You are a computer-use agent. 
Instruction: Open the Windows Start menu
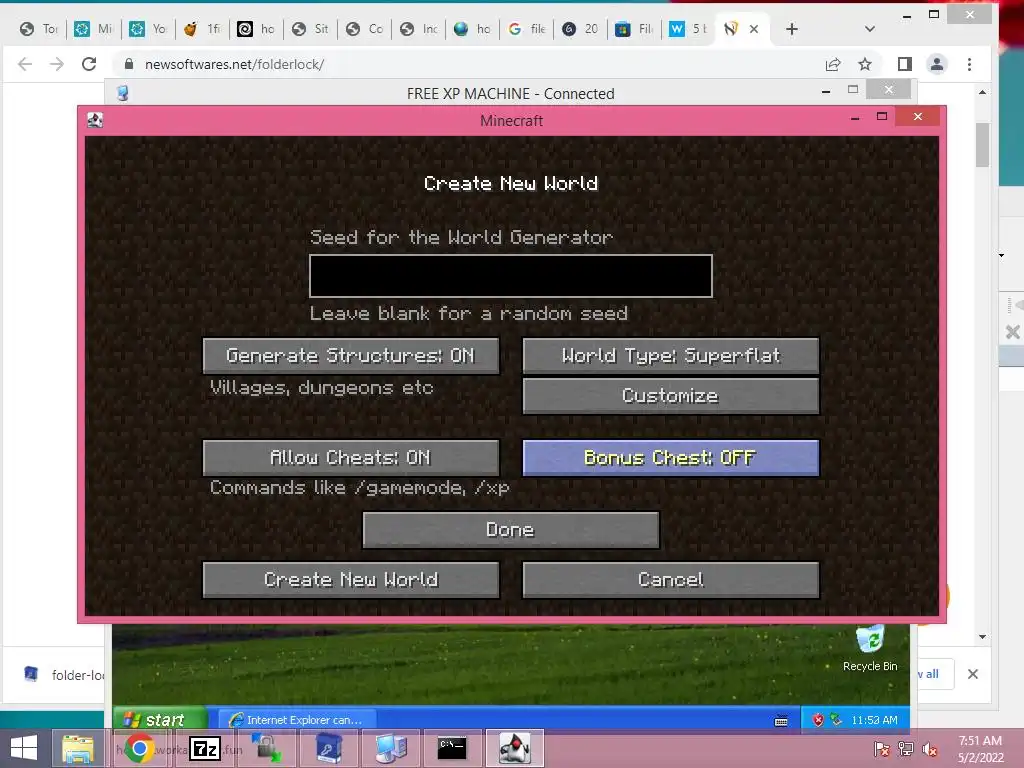coord(24,748)
